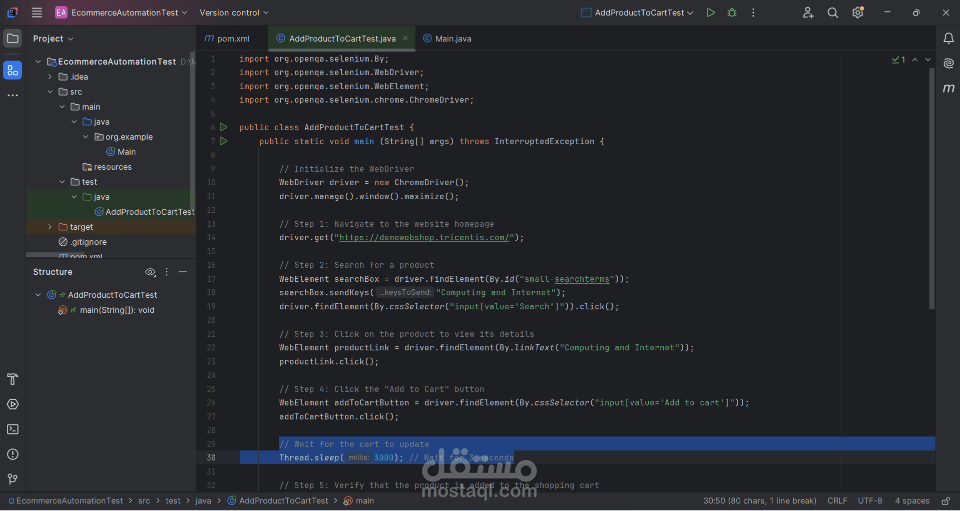Debug AddProductToCartTest with bug icon

732,12
